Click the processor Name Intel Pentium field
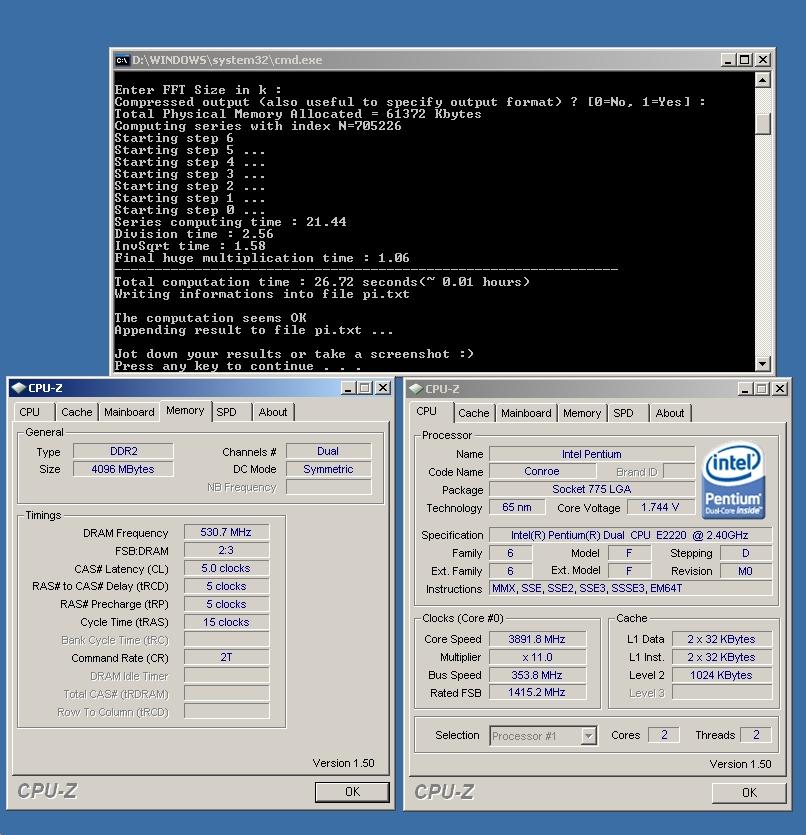Viewport: 806px width, 835px height. click(x=592, y=454)
